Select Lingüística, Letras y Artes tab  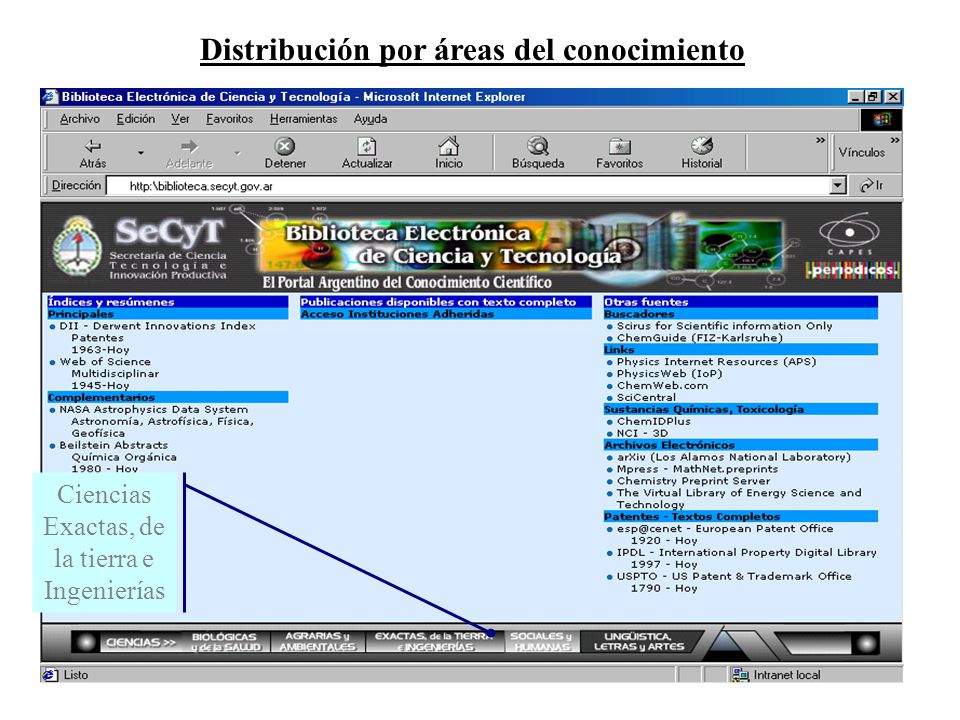click(x=639, y=642)
